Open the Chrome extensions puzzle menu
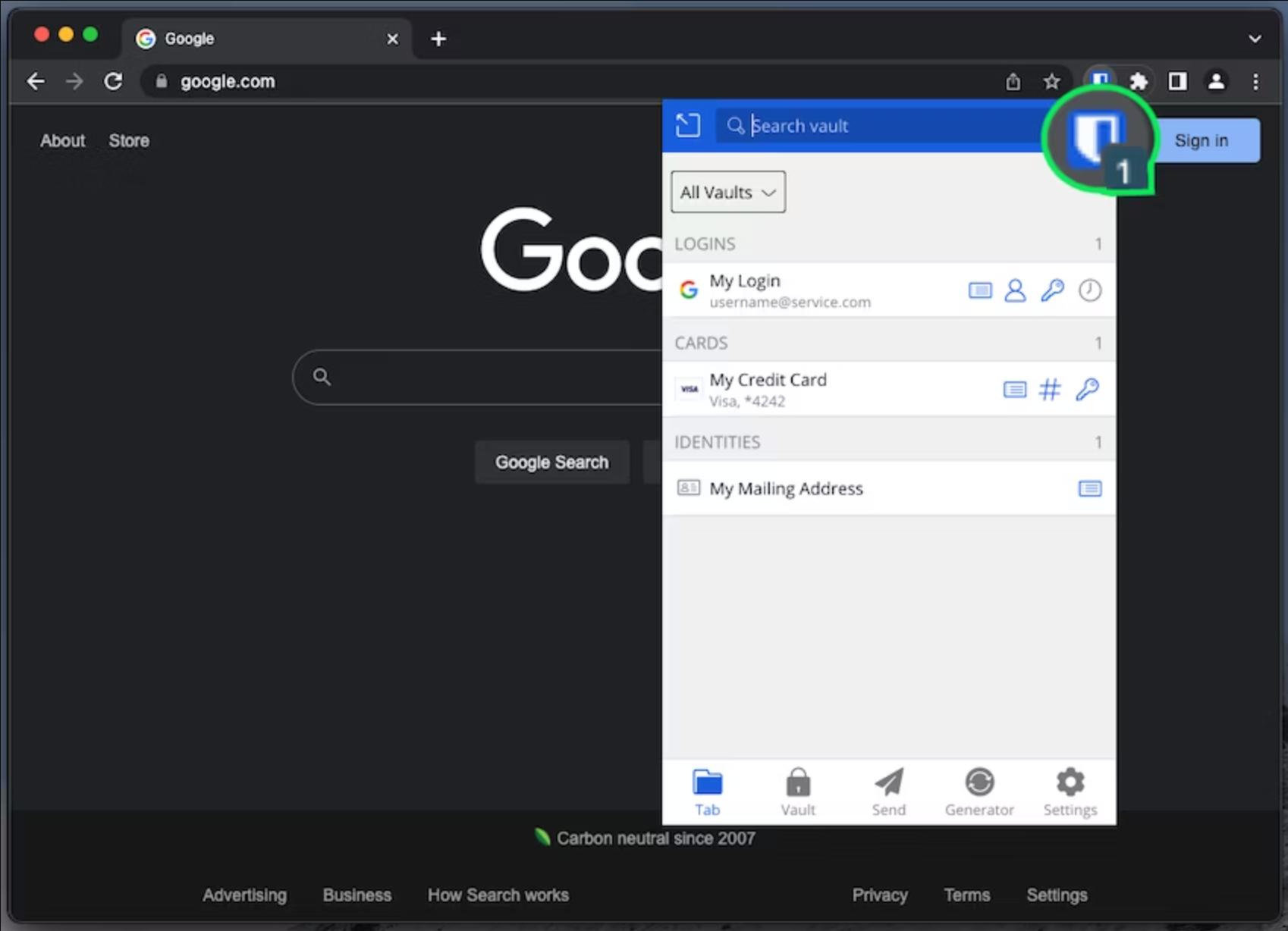 [1139, 81]
